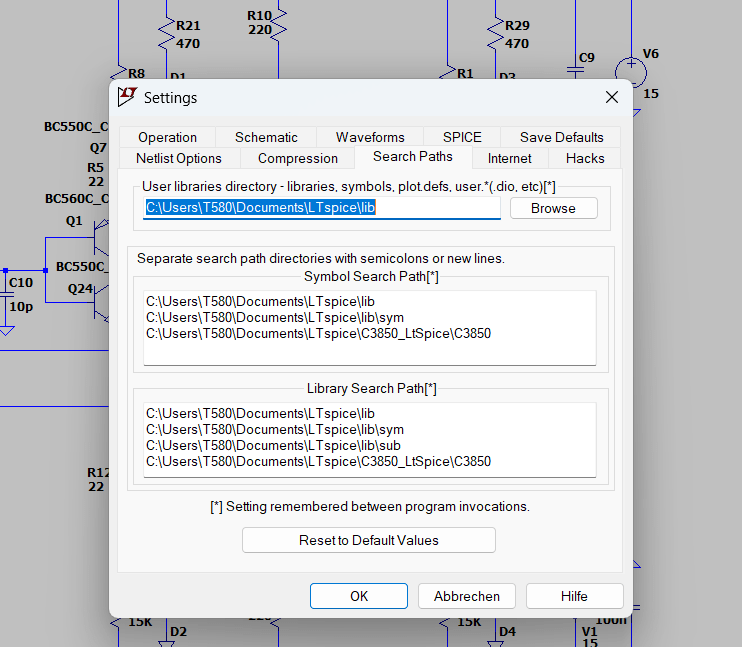Click the R1 label in the schematic
Viewport: 742px width, 647px height.
tap(465, 73)
